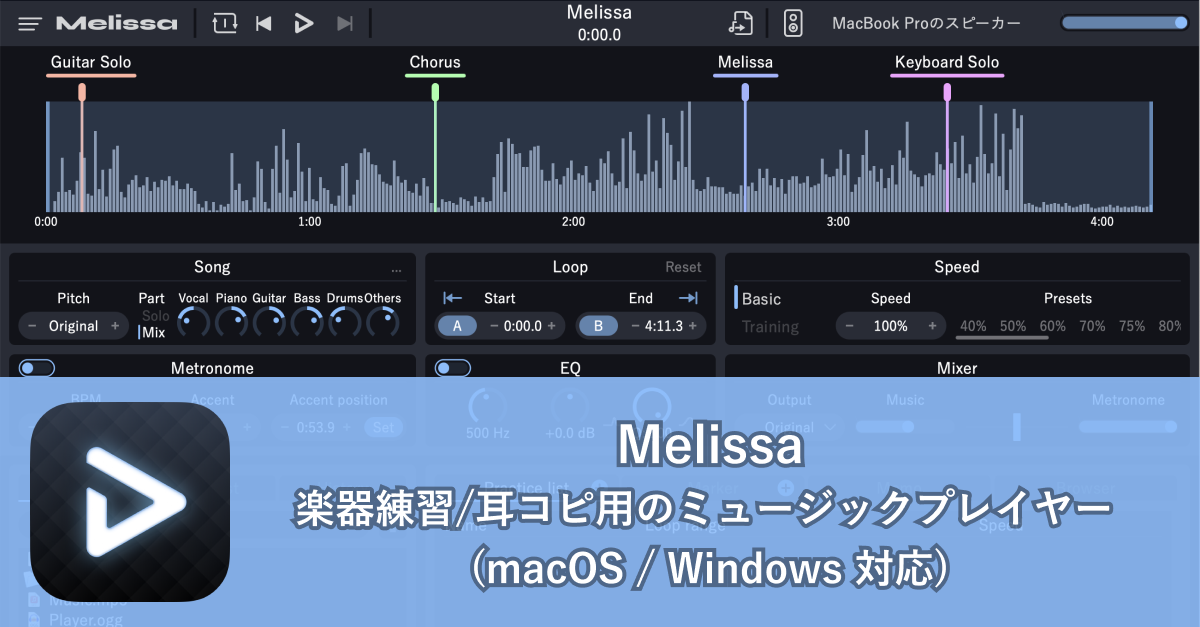Apply the 60% speed preset

point(1053,326)
